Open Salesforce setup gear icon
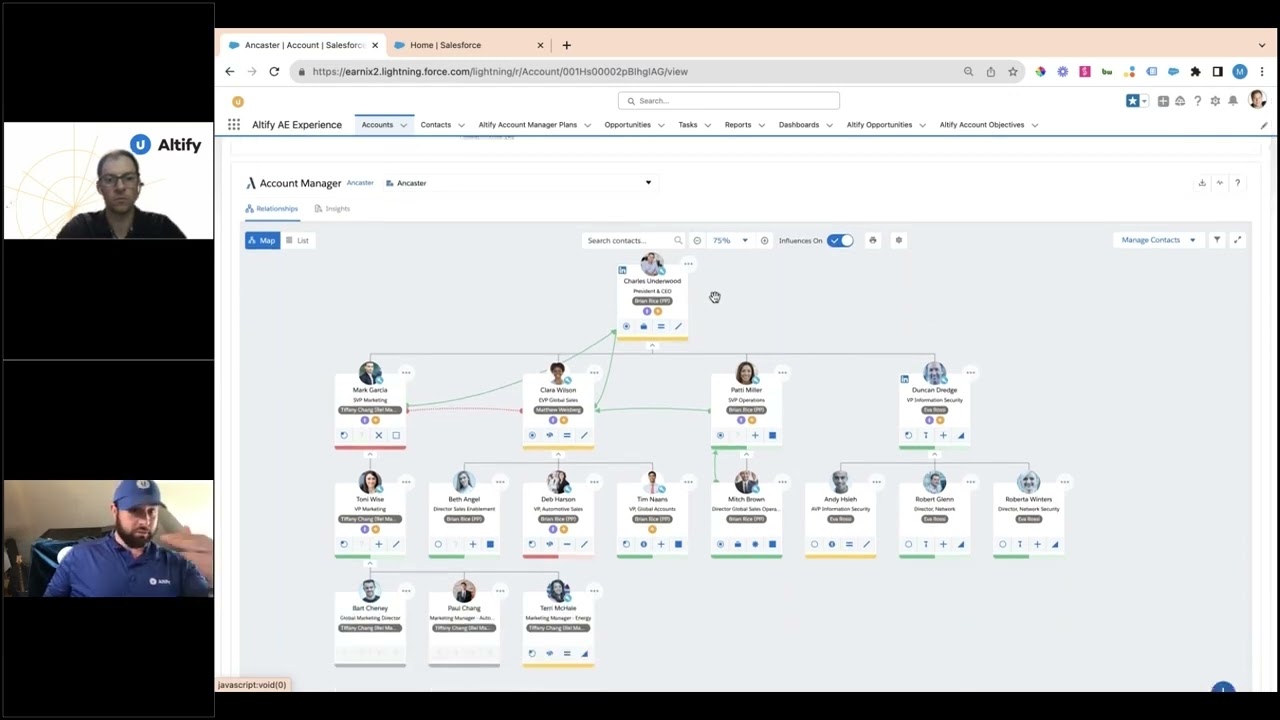The height and width of the screenshot is (720, 1280). point(1215,101)
